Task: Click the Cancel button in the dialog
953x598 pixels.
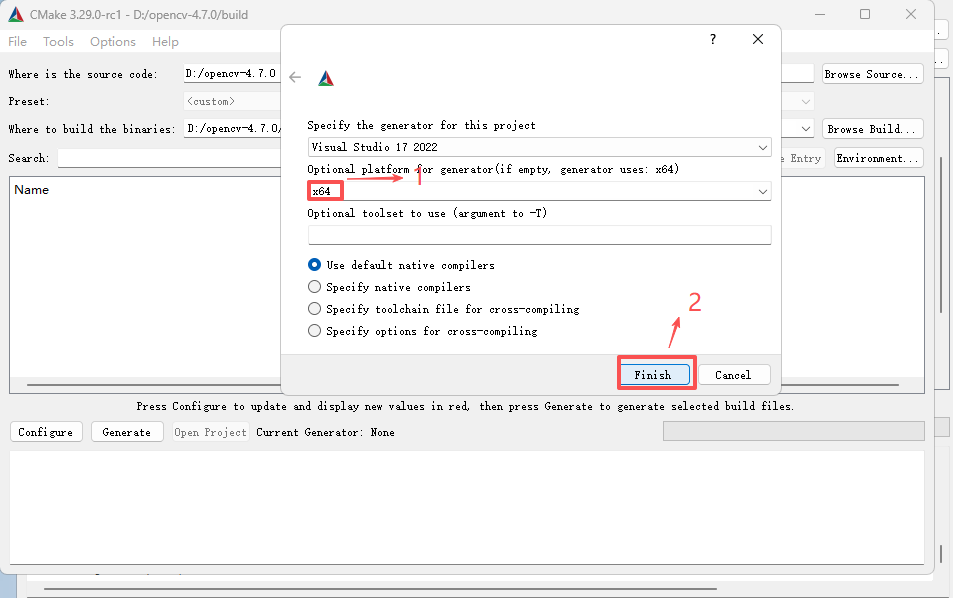Action: (734, 375)
